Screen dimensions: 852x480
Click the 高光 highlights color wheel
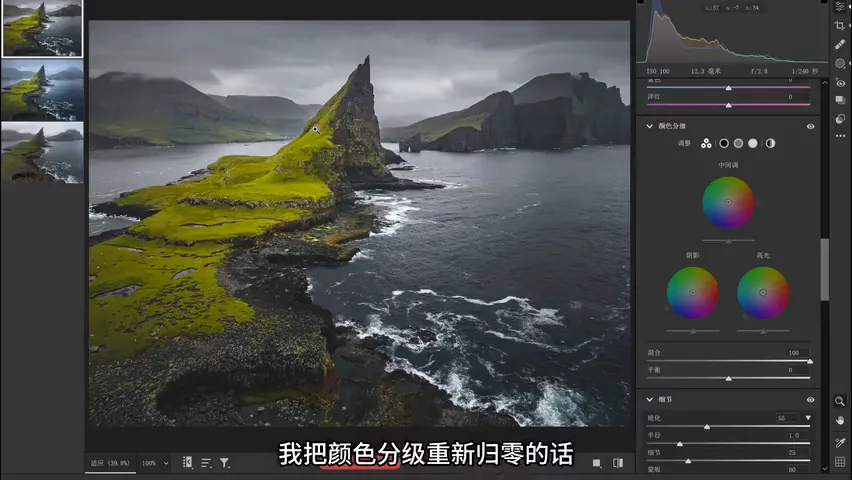(x=763, y=292)
